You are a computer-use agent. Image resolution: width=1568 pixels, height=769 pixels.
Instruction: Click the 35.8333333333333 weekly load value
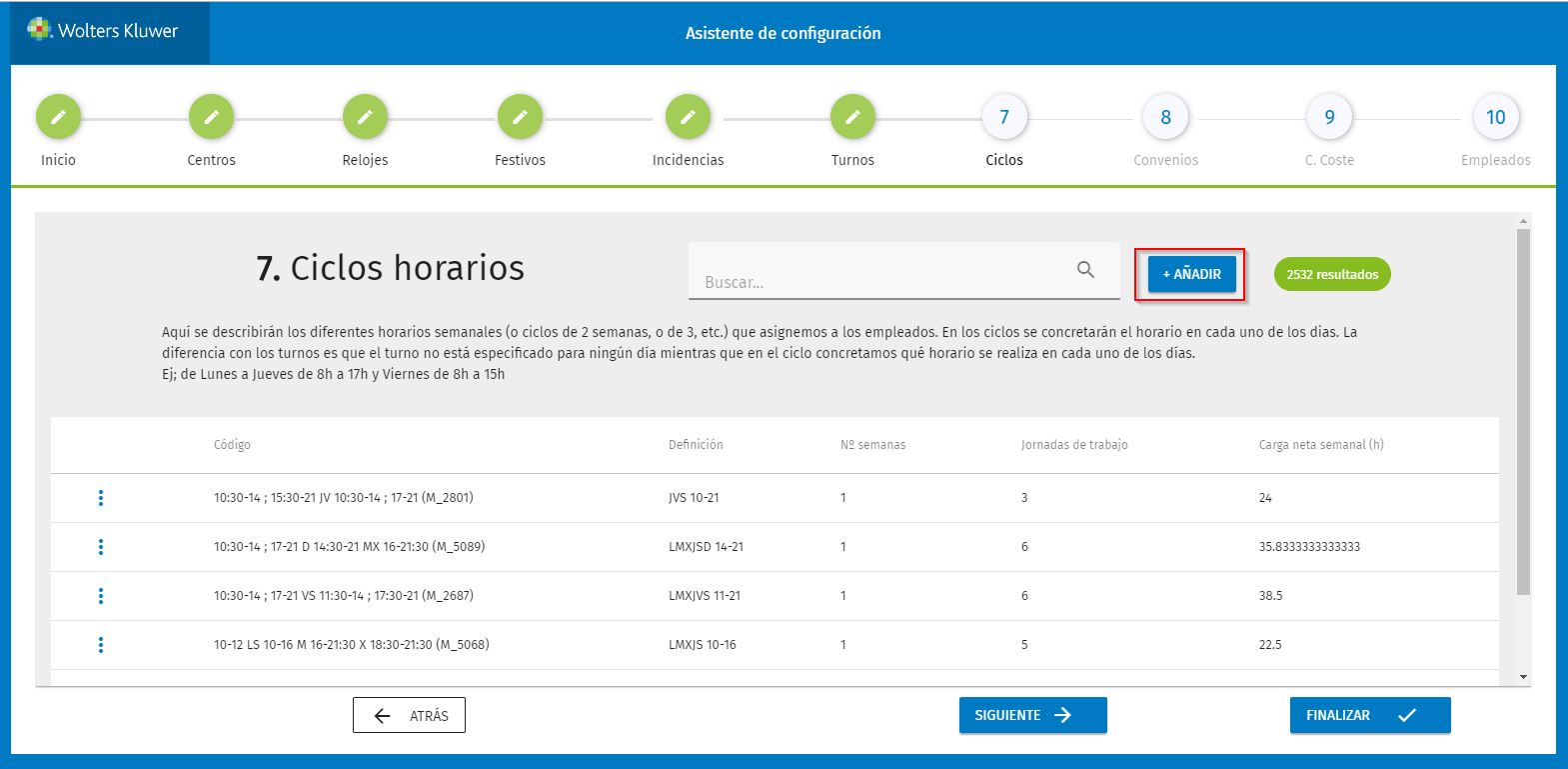tap(1309, 547)
